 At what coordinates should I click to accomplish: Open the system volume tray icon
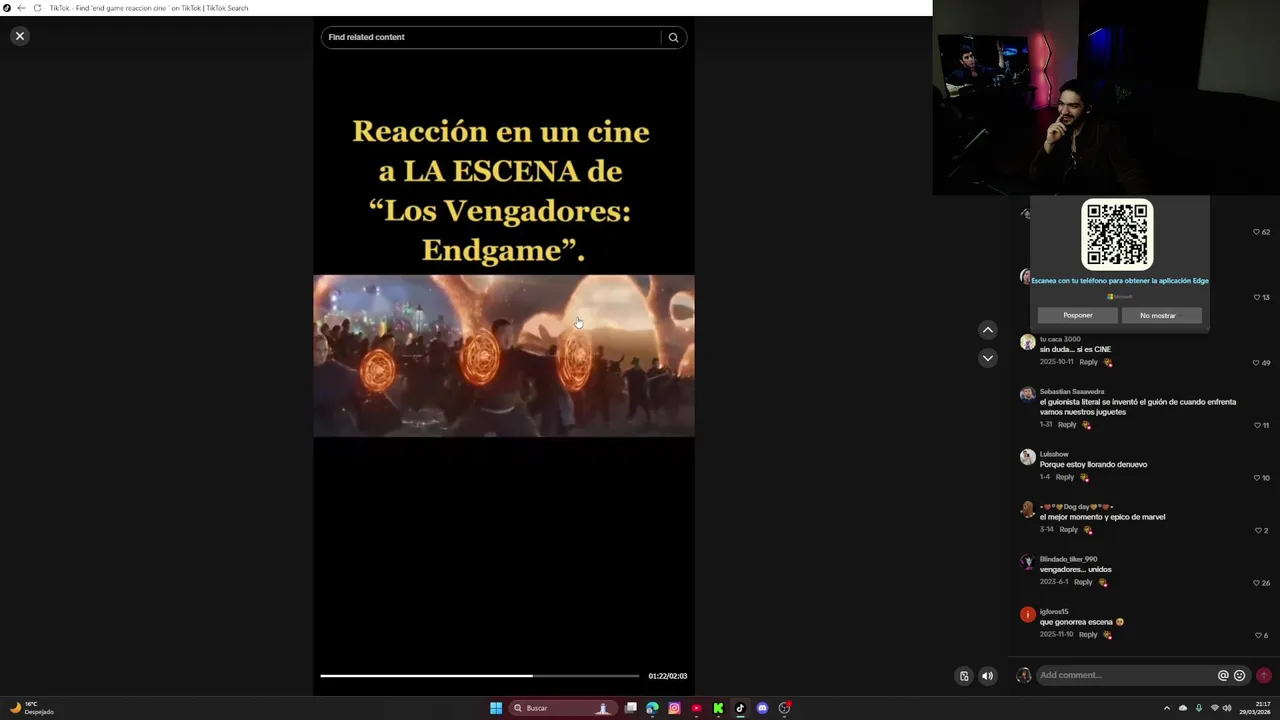click(x=1227, y=708)
